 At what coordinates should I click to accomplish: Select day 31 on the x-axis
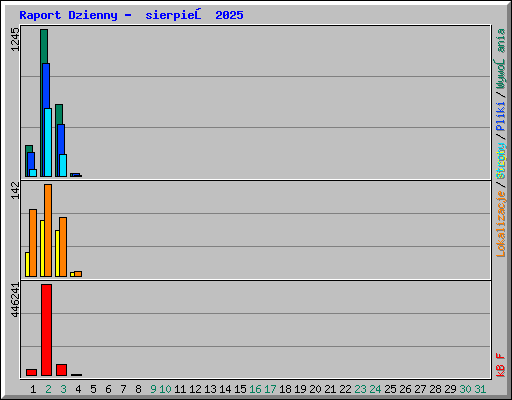[480, 389]
